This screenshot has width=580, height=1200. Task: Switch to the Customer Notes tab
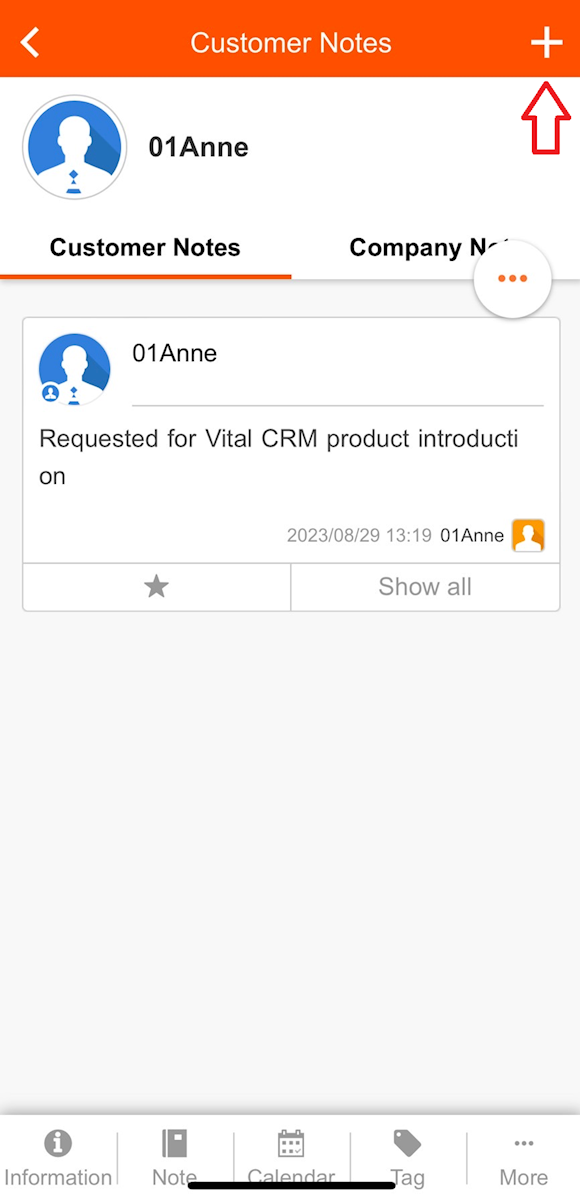coord(145,248)
